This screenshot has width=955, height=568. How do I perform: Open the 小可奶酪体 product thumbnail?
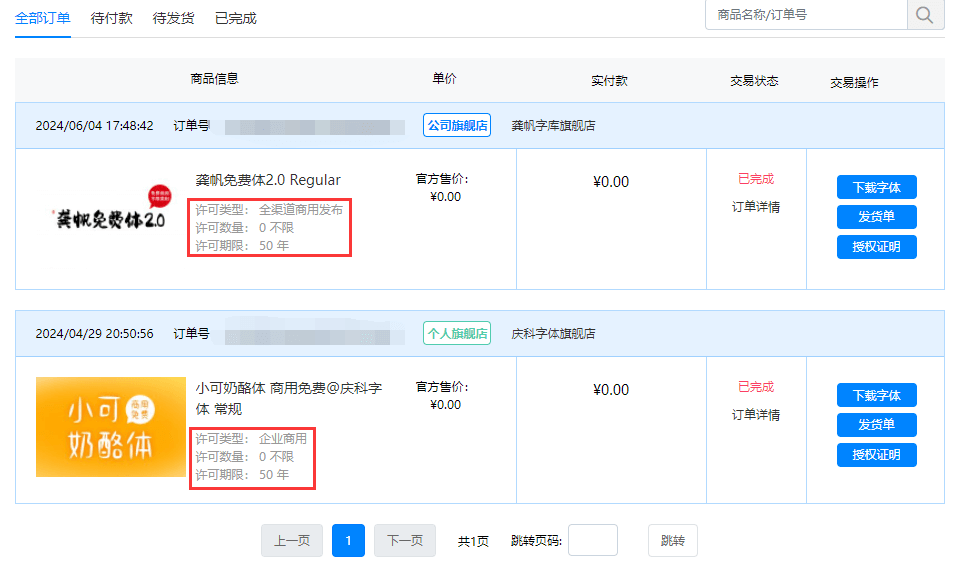(111, 427)
